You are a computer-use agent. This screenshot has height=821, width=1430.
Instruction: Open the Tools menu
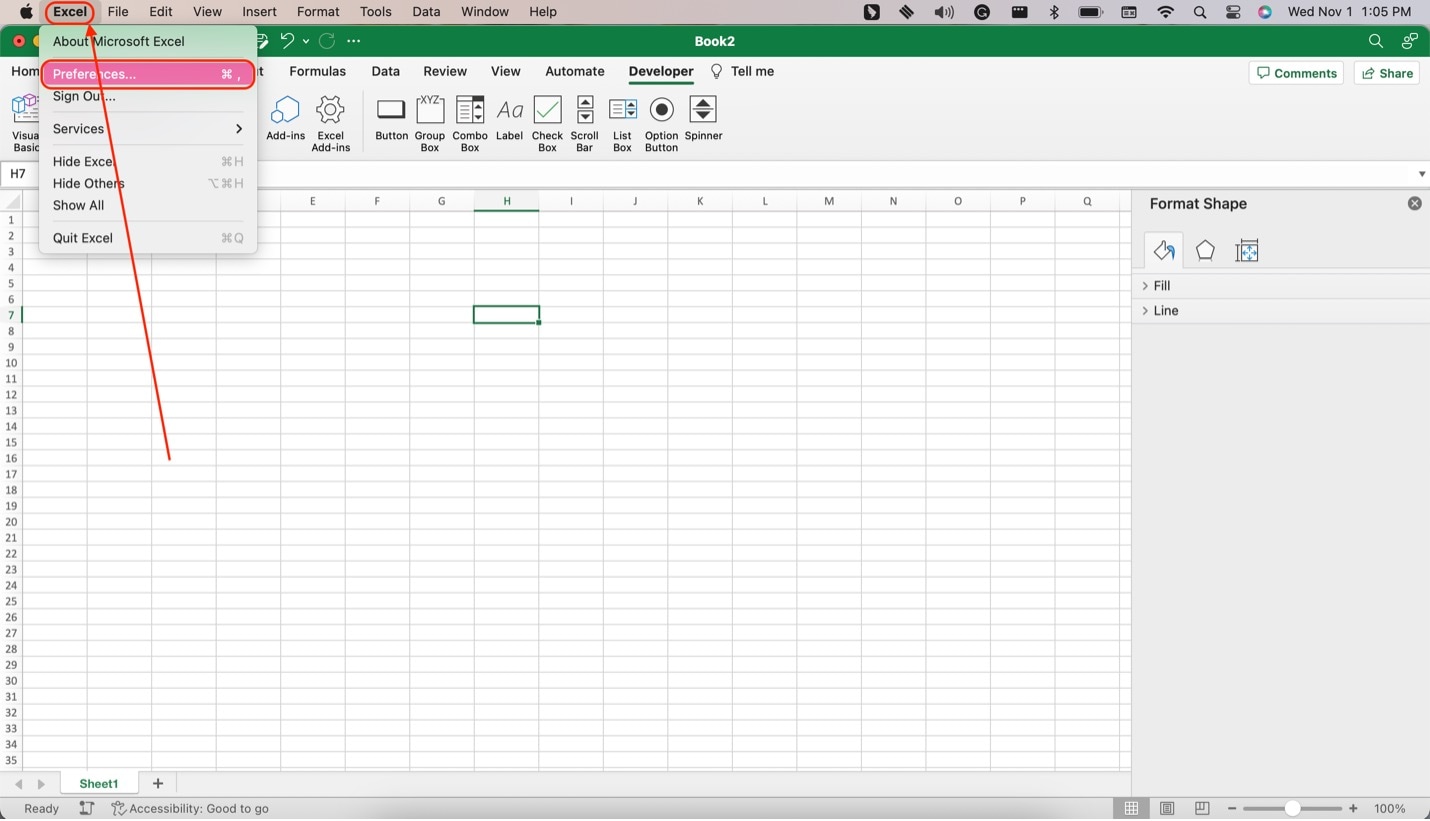click(376, 12)
